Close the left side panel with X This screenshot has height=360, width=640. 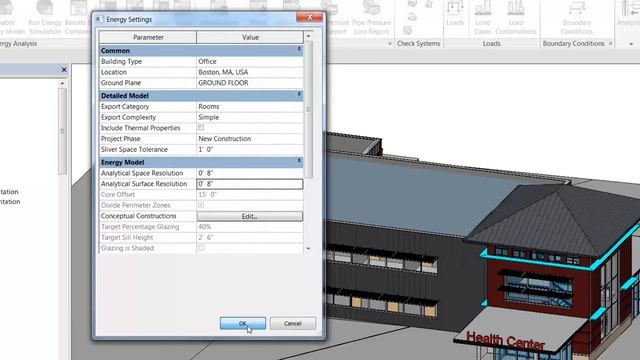tap(64, 70)
